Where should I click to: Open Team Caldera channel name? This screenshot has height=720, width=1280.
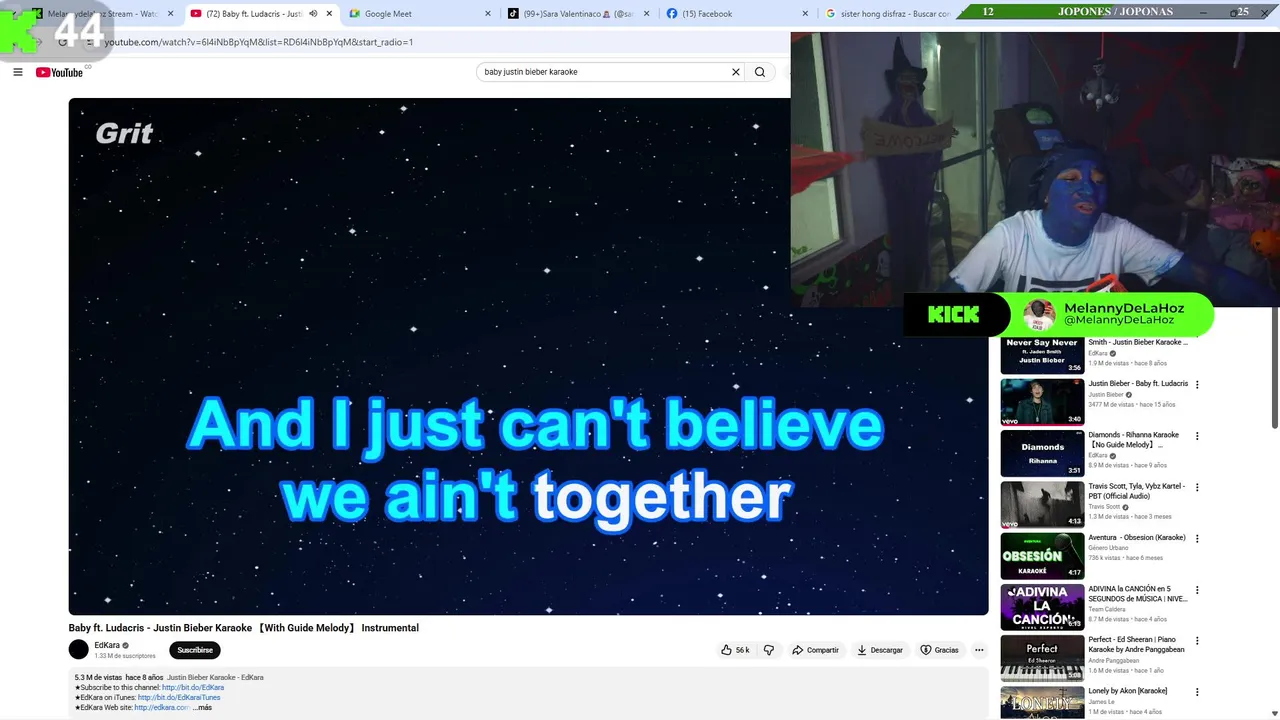pyautogui.click(x=1107, y=609)
